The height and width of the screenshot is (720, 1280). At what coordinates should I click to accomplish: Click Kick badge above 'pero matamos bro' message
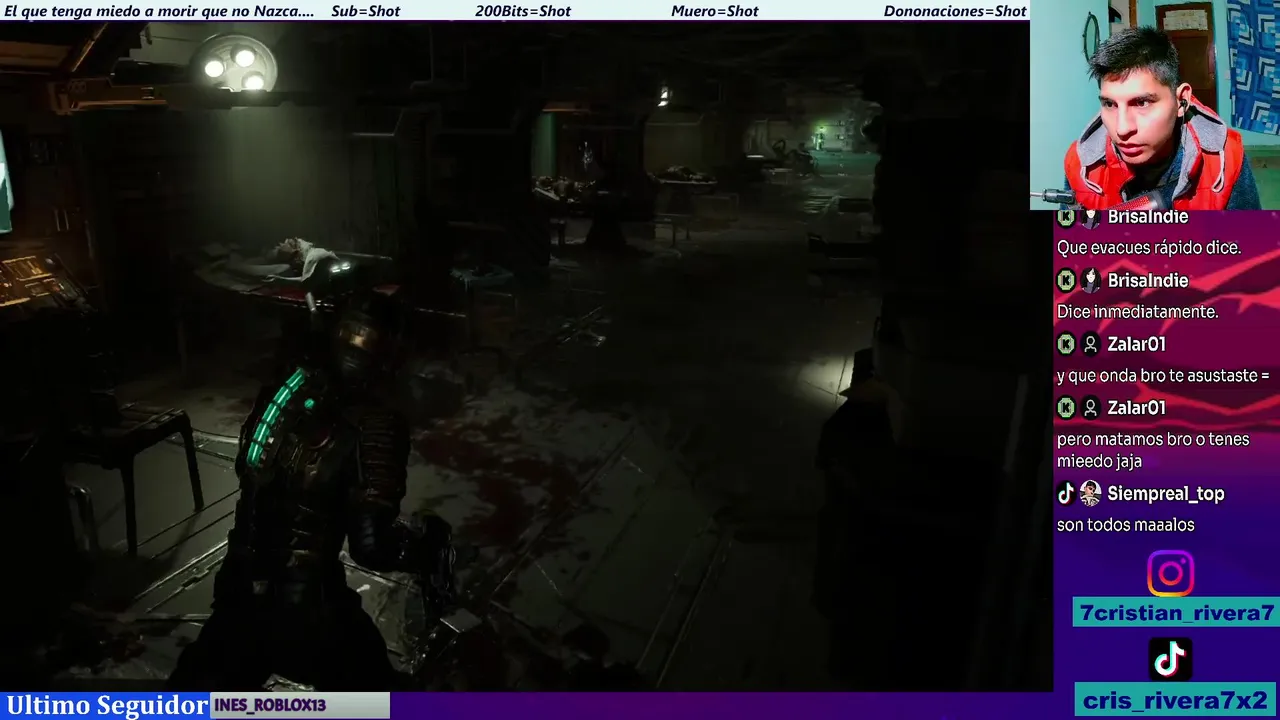coord(1066,408)
